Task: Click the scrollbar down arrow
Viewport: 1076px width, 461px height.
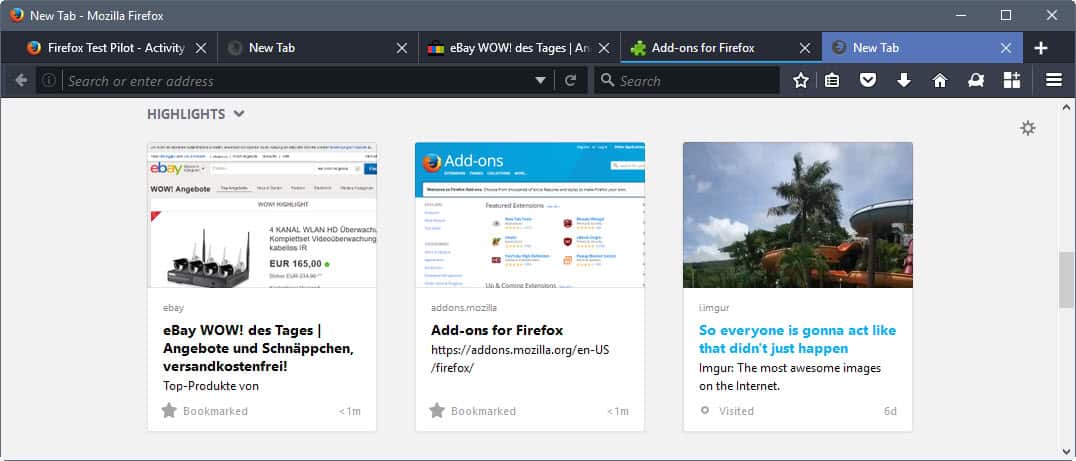Action: coord(1066,451)
